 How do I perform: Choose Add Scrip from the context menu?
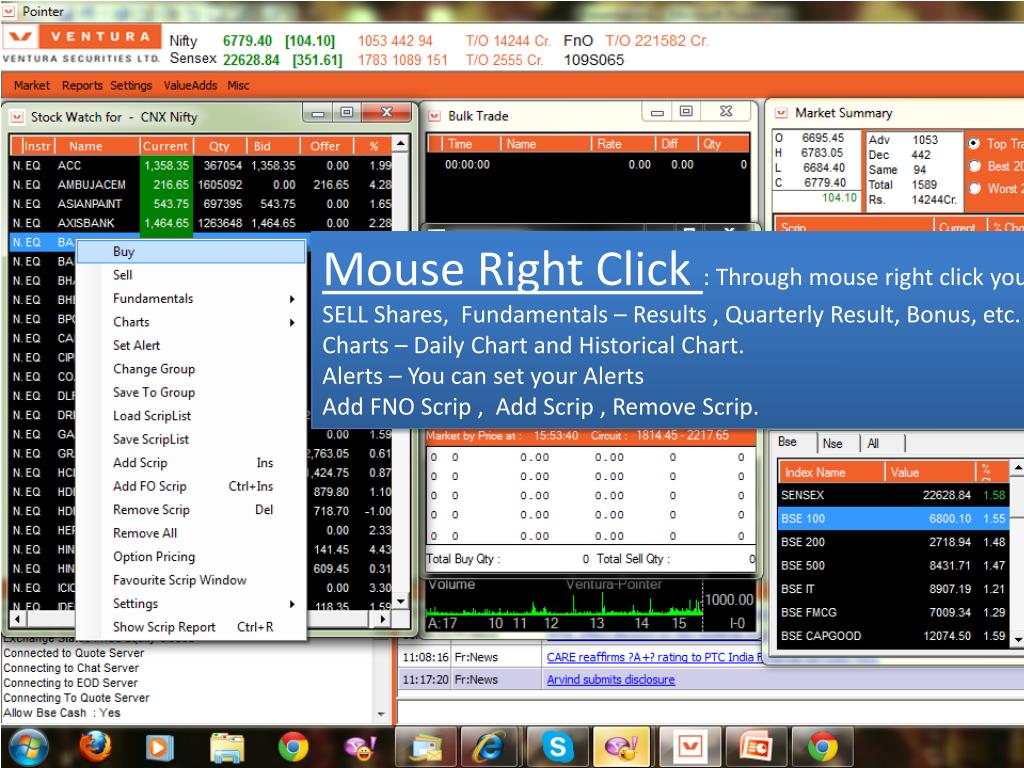click(x=191, y=463)
